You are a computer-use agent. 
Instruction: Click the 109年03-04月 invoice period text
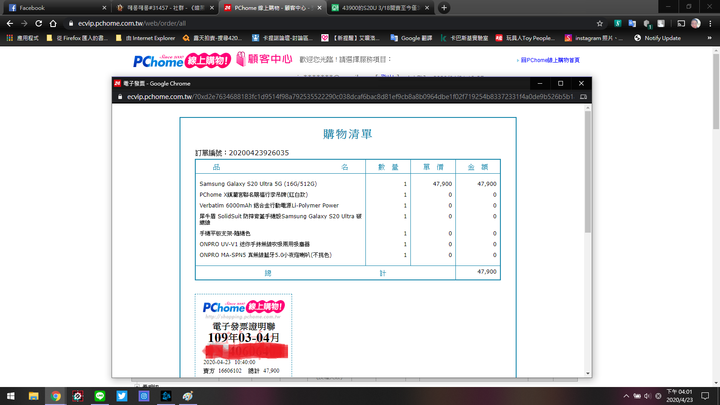coord(243,338)
